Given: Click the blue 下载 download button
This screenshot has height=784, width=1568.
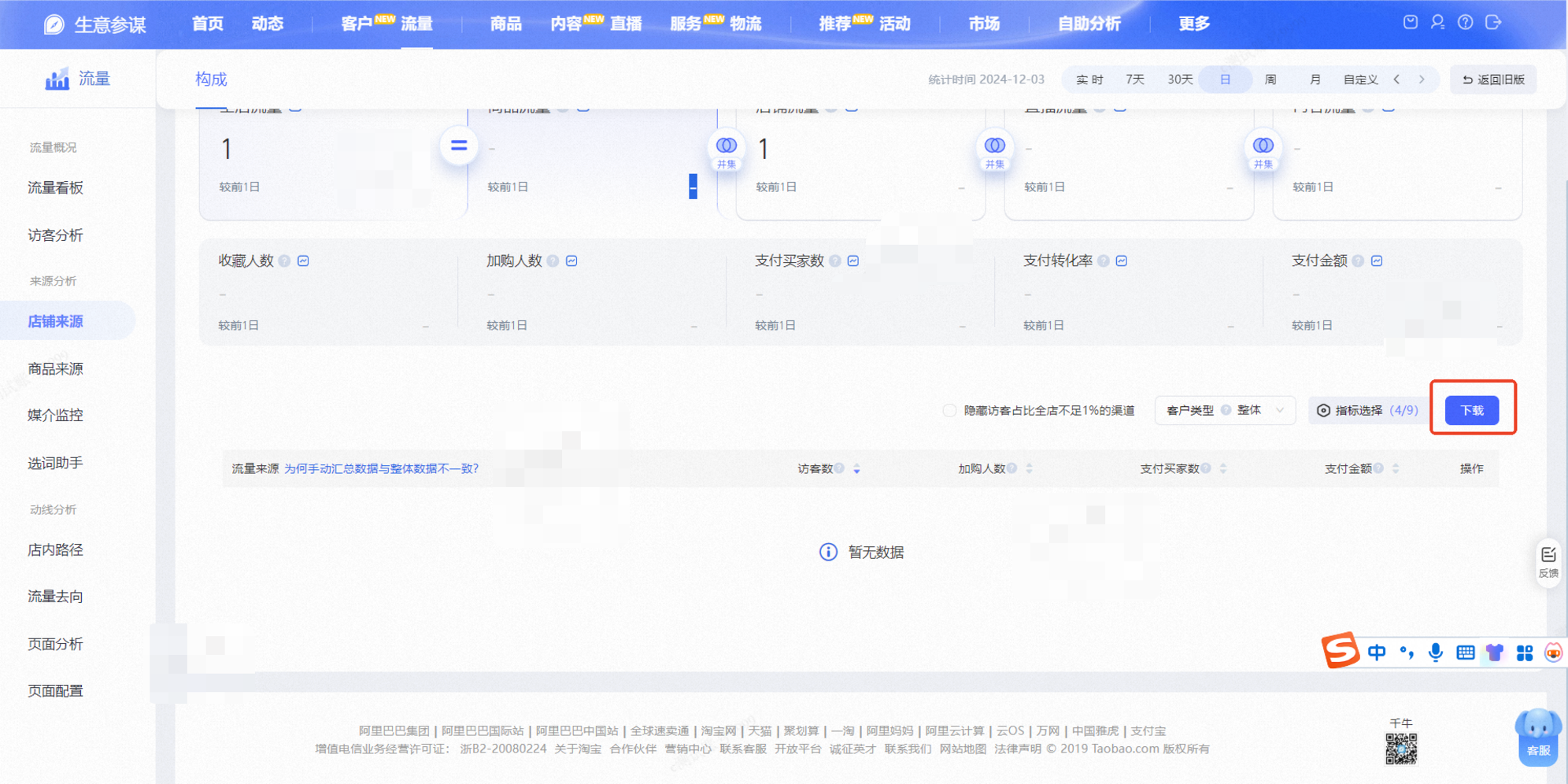Looking at the screenshot, I should point(1472,410).
